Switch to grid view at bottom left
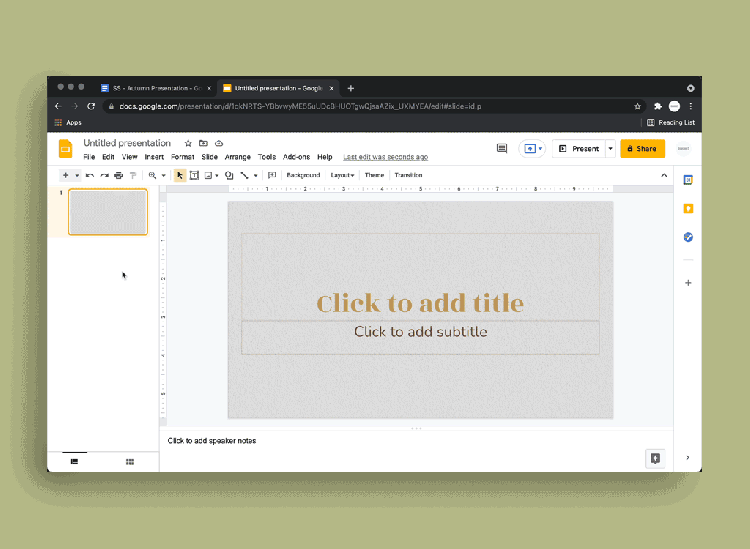The width and height of the screenshot is (750, 549). pos(130,461)
